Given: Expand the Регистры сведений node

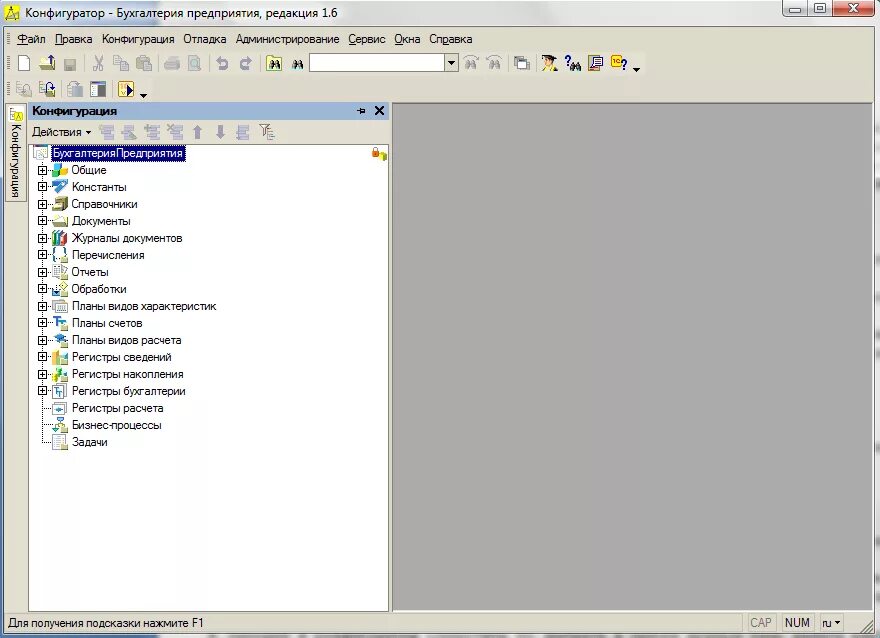Looking at the screenshot, I should [x=42, y=357].
